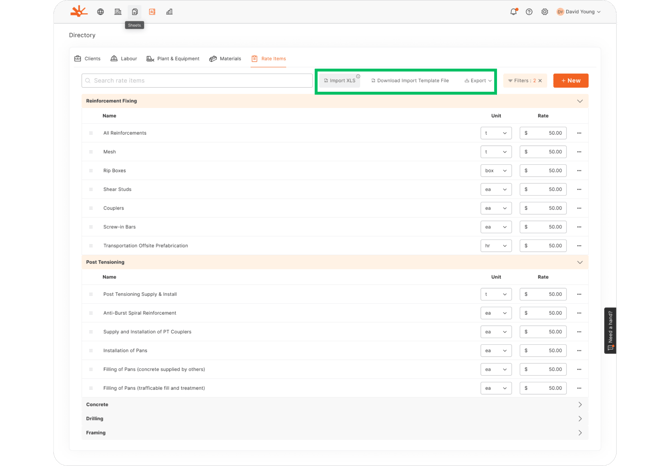Screen dimensions: 670x466
Task: Open the settings gear icon
Action: (544, 12)
